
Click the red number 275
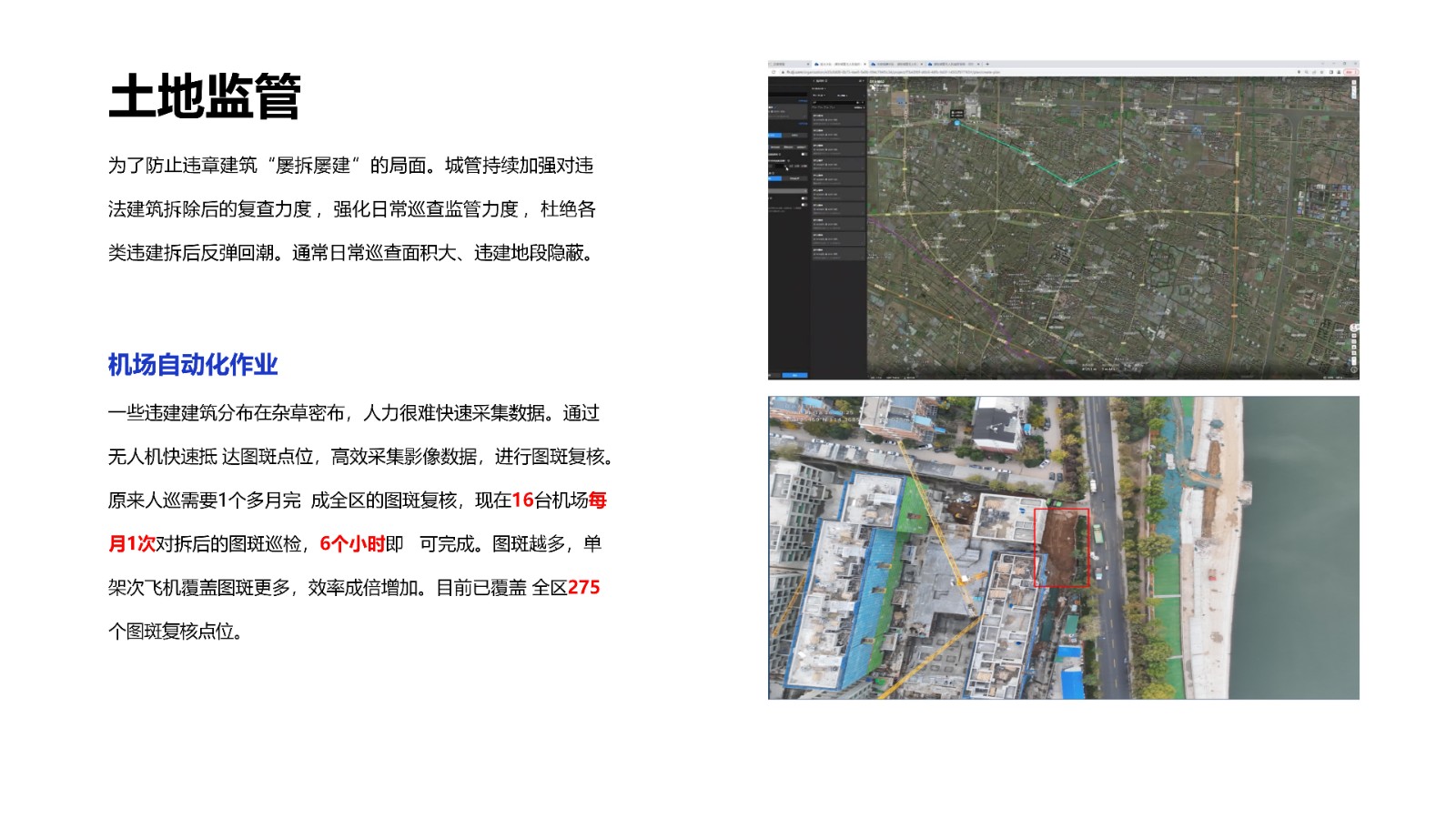583,588
